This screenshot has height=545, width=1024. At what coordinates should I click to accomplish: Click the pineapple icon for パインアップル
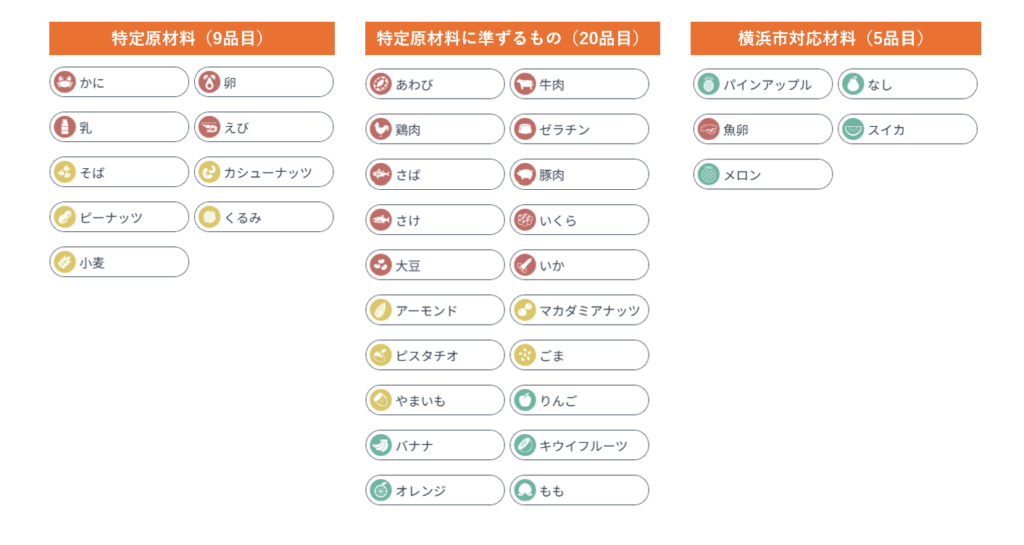point(708,84)
